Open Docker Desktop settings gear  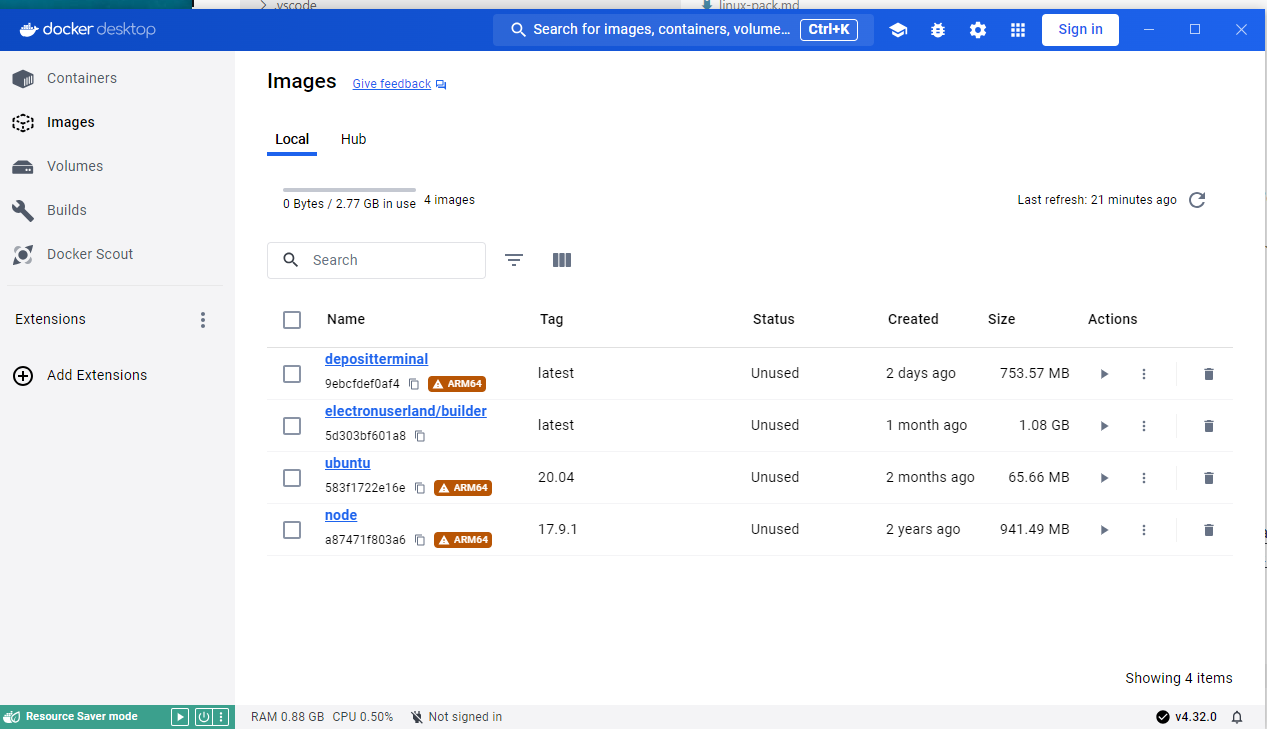click(x=977, y=30)
